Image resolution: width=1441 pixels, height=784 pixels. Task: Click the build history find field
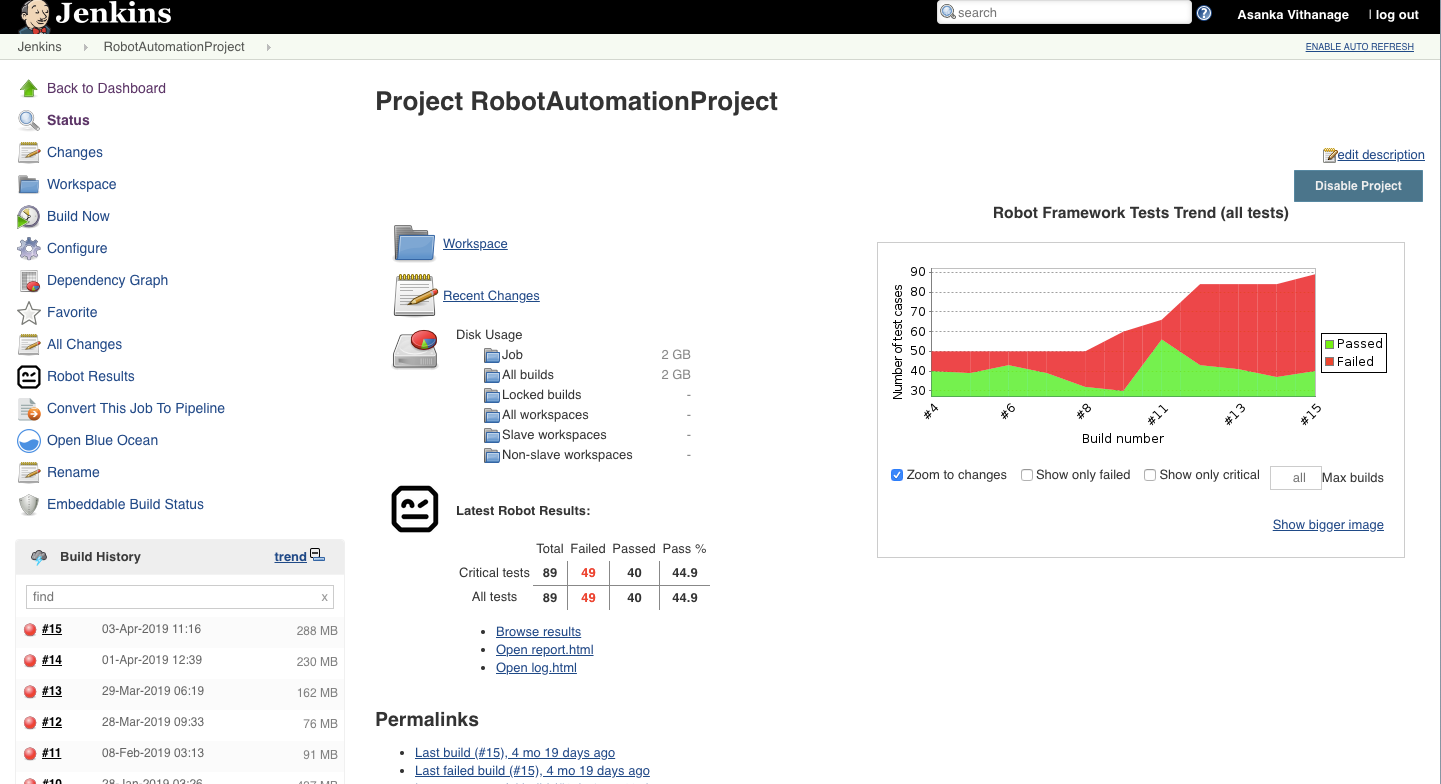[180, 597]
